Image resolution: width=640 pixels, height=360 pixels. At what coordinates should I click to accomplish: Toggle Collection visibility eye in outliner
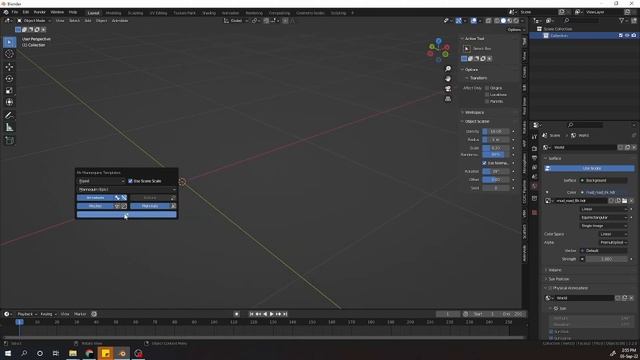coord(627,36)
